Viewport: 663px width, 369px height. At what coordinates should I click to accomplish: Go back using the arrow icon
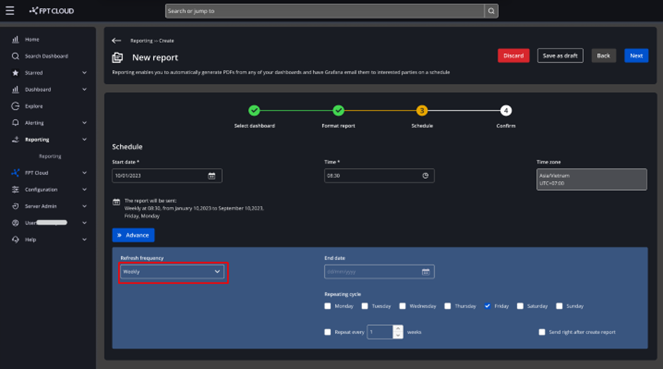[116, 41]
